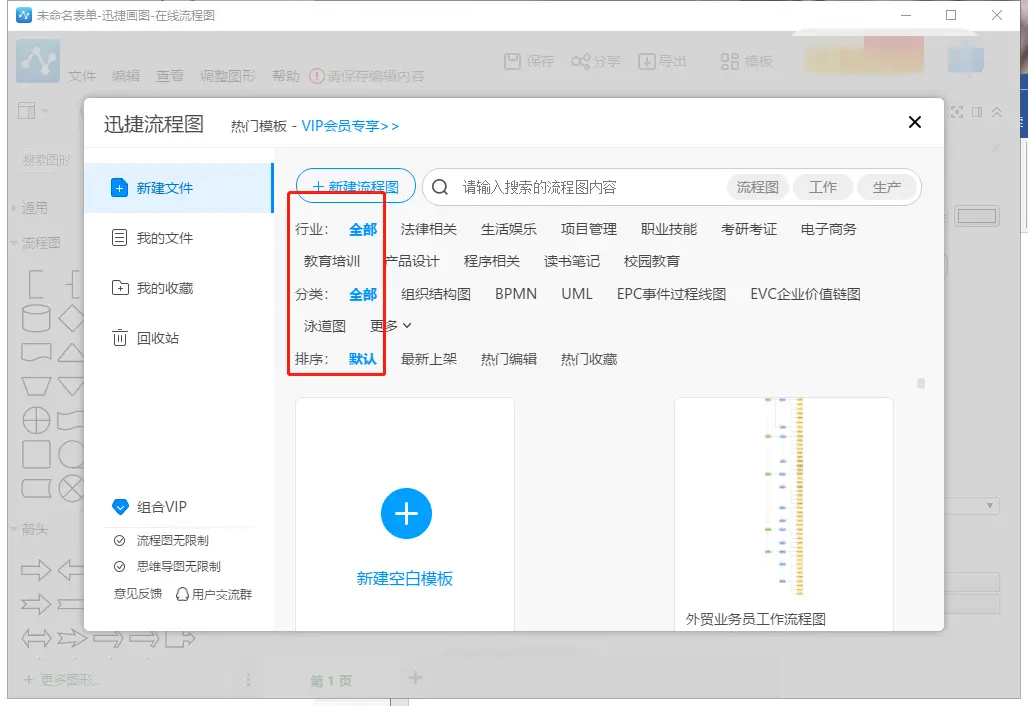Screen dimensions: 1028x706
Task: Filter industry by 考研考证
Action: (x=749, y=229)
